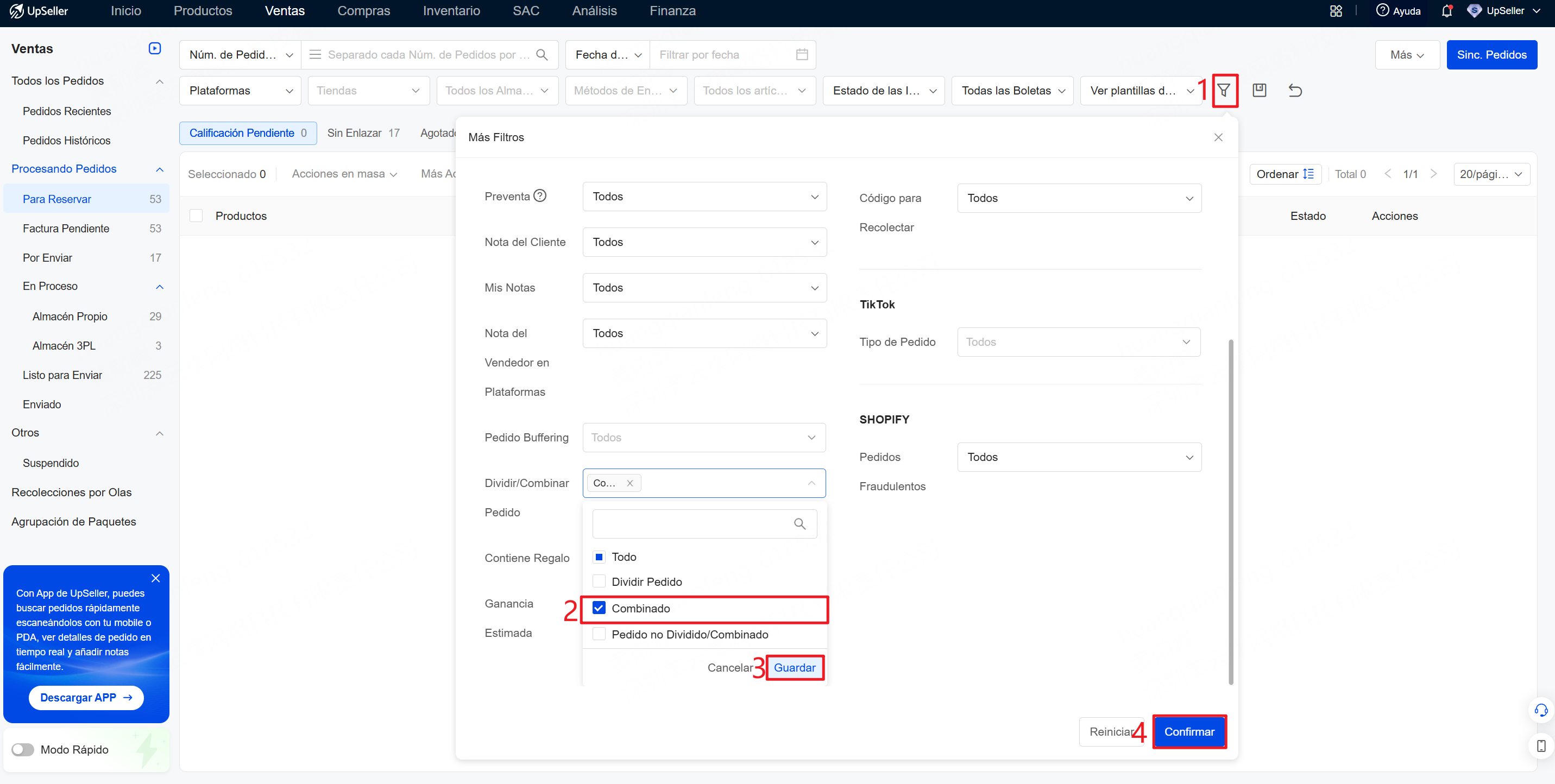Click the Preventa help question icon
Image resolution: width=1555 pixels, height=784 pixels.
tap(540, 195)
